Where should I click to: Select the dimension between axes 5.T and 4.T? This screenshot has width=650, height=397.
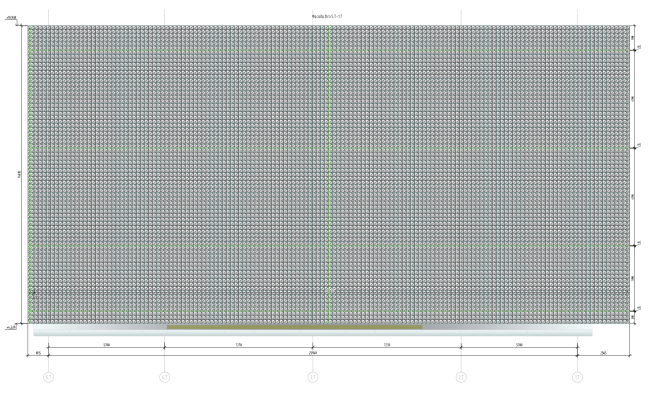click(x=107, y=345)
